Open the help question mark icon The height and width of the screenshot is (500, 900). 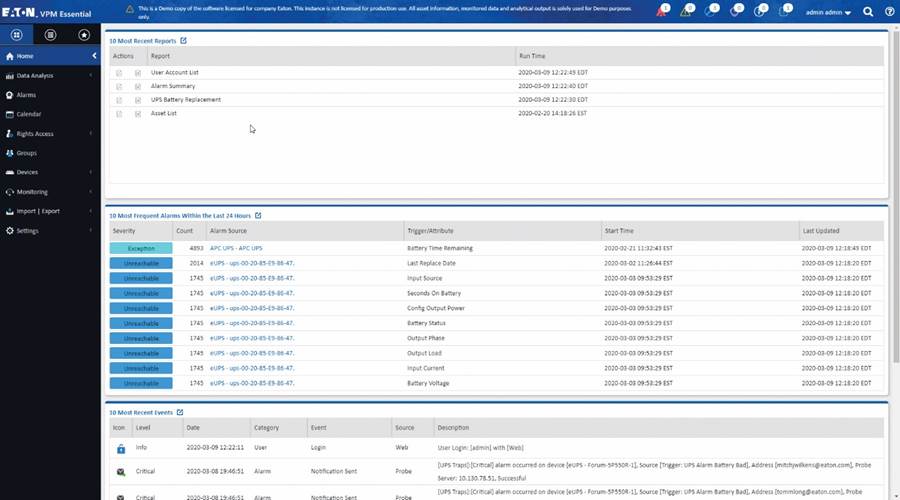[x=889, y=12]
